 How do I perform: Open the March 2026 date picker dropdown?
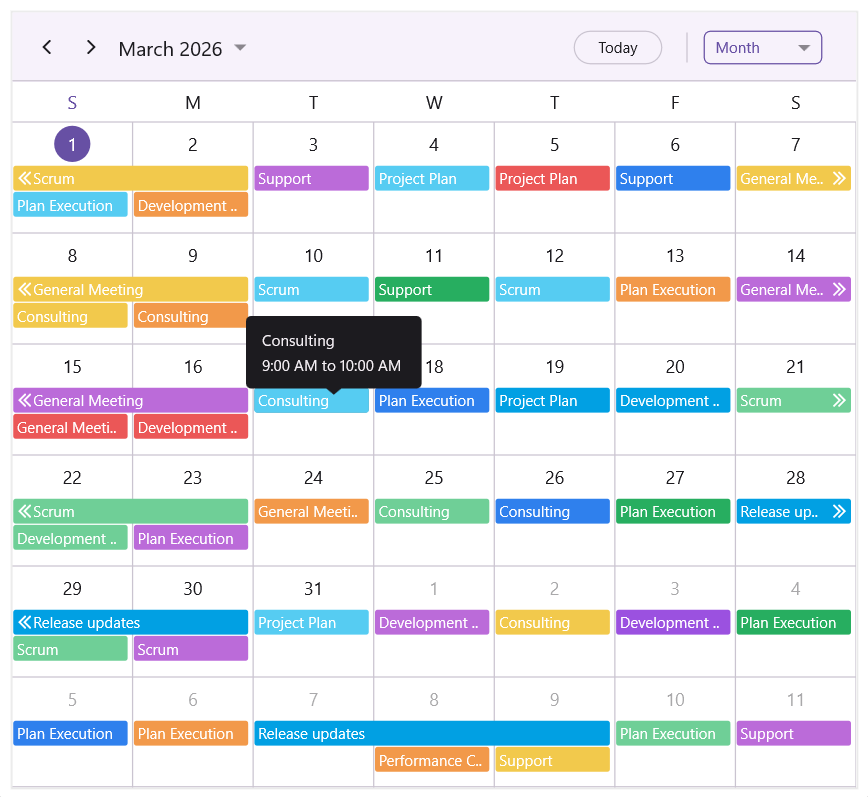[x=240, y=47]
